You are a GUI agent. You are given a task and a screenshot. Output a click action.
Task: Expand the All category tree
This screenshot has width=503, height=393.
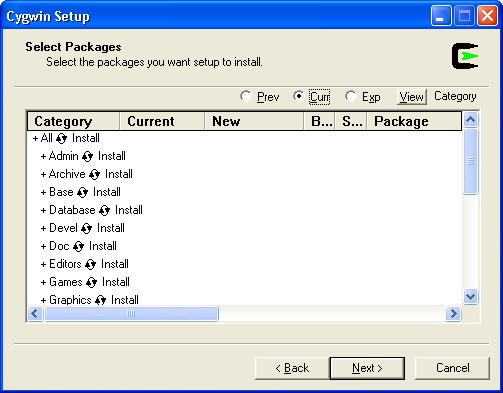(x=35, y=138)
